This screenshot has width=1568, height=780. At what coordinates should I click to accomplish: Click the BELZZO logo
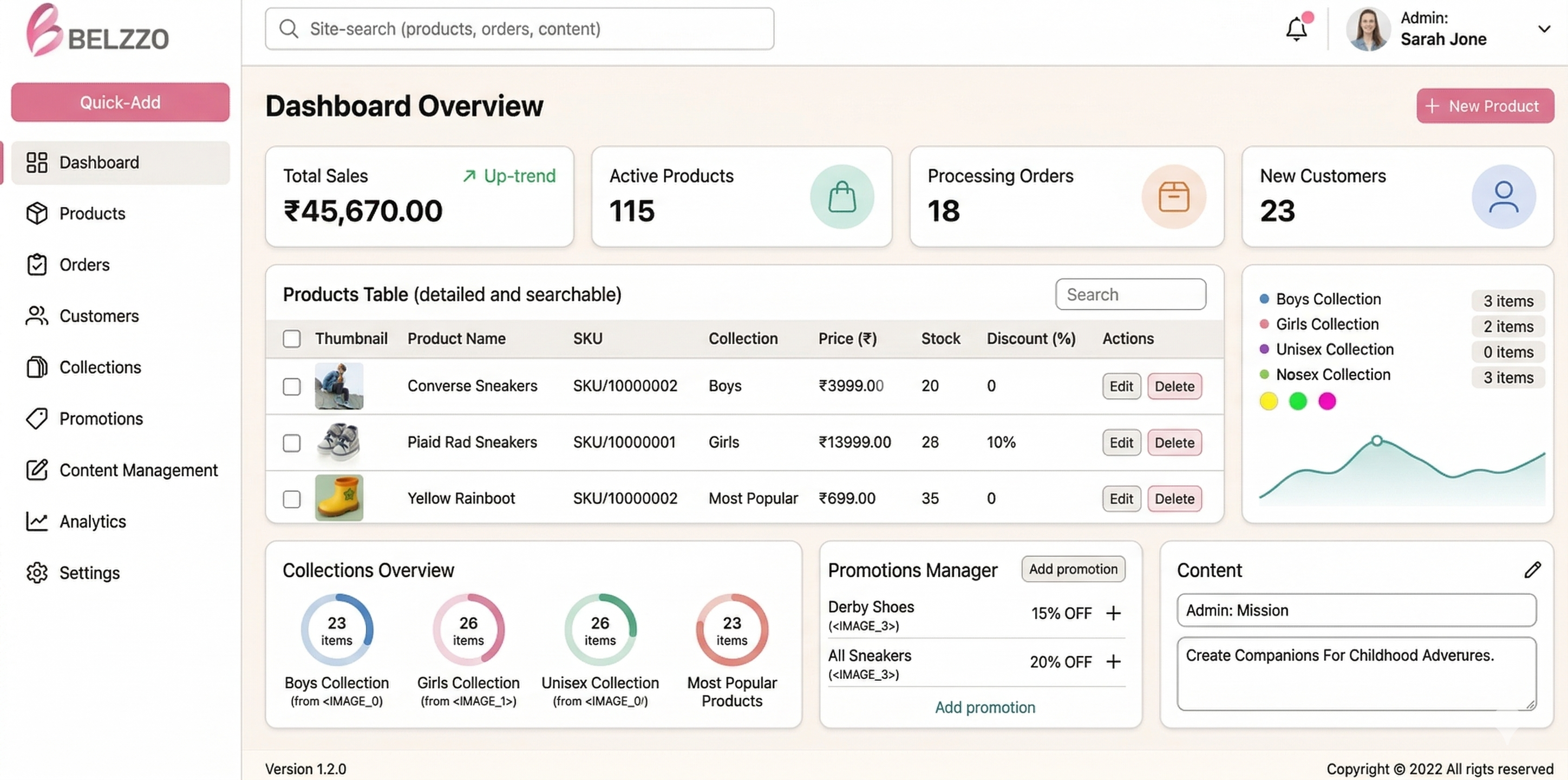point(97,30)
